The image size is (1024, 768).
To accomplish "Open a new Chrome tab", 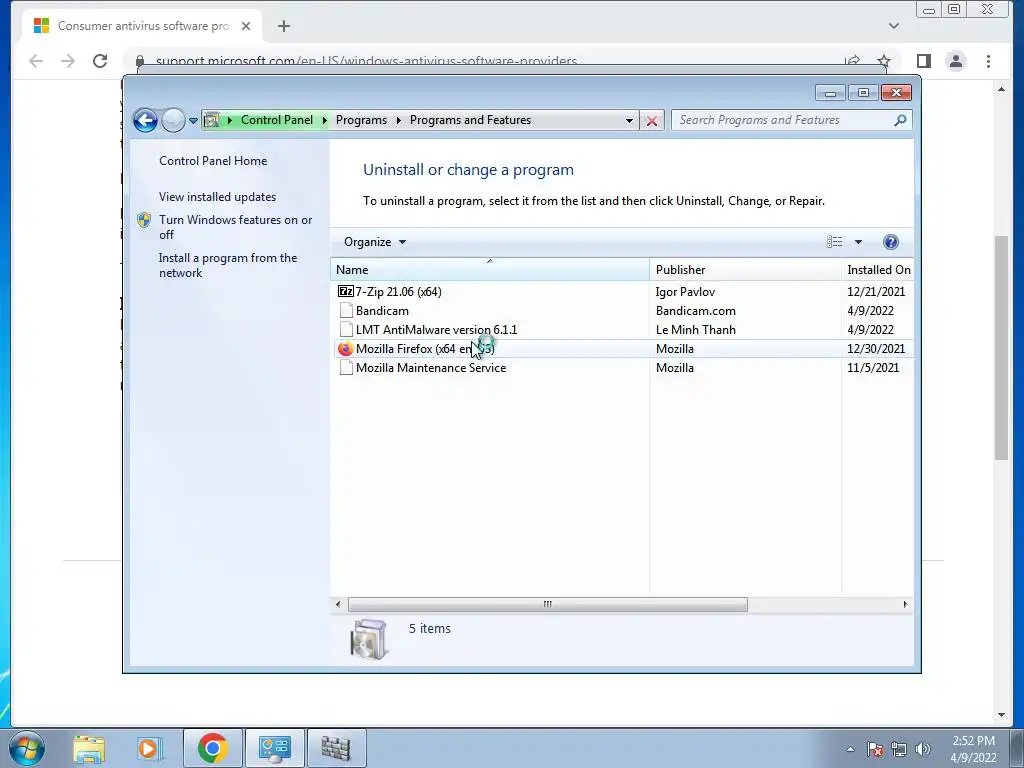I will point(283,26).
